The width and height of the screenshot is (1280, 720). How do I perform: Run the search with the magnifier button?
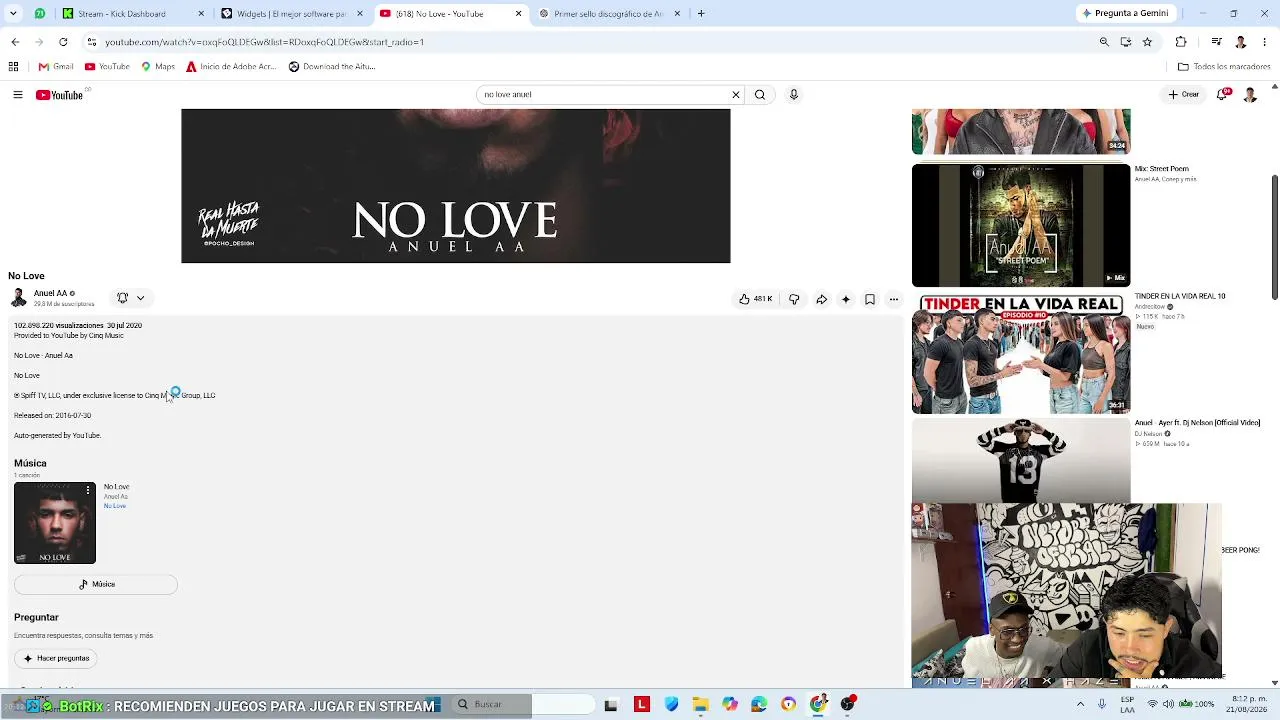point(760,95)
